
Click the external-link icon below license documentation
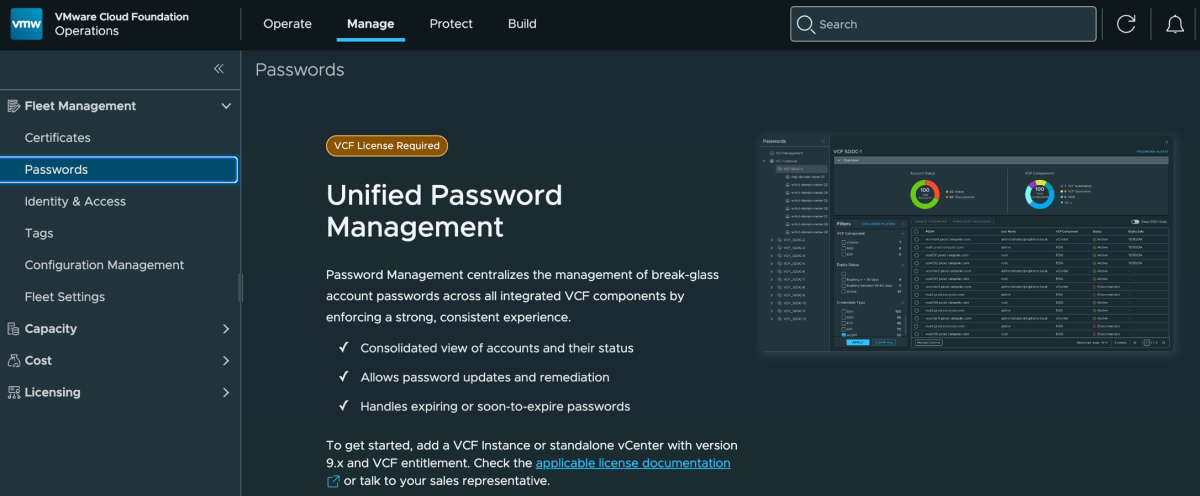[334, 481]
